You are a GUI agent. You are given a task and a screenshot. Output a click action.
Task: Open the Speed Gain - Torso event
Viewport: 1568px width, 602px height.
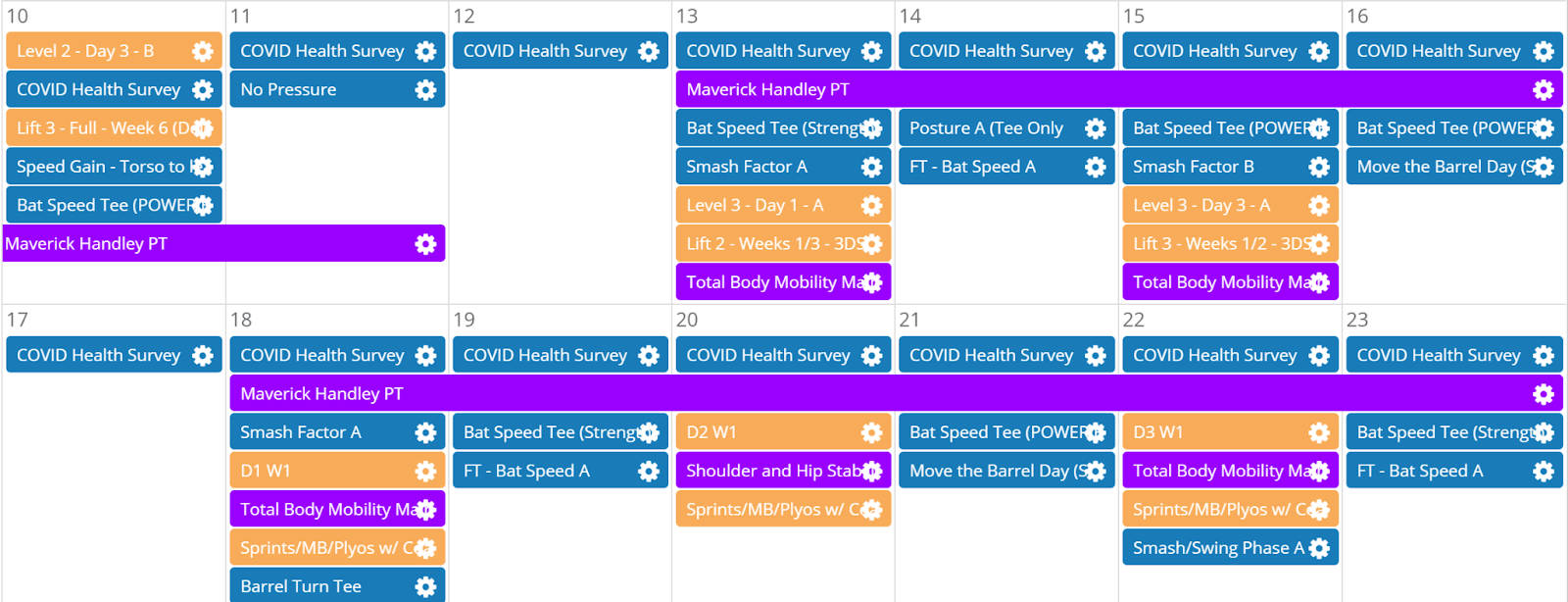click(100, 167)
